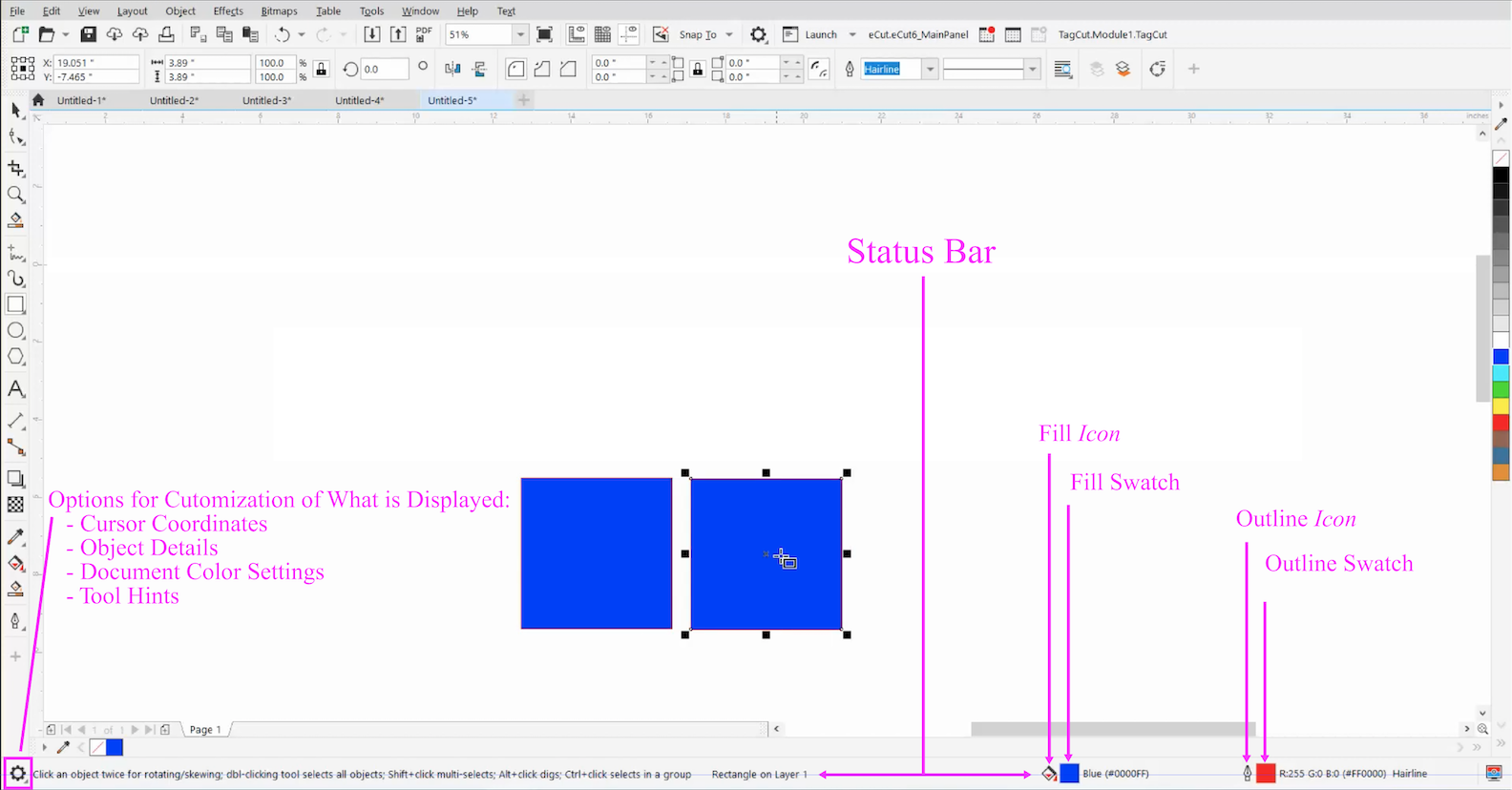Screen dimensions: 1512x790
Task: Toggle full-screen preview button beside zoom
Action: pyautogui.click(x=544, y=34)
